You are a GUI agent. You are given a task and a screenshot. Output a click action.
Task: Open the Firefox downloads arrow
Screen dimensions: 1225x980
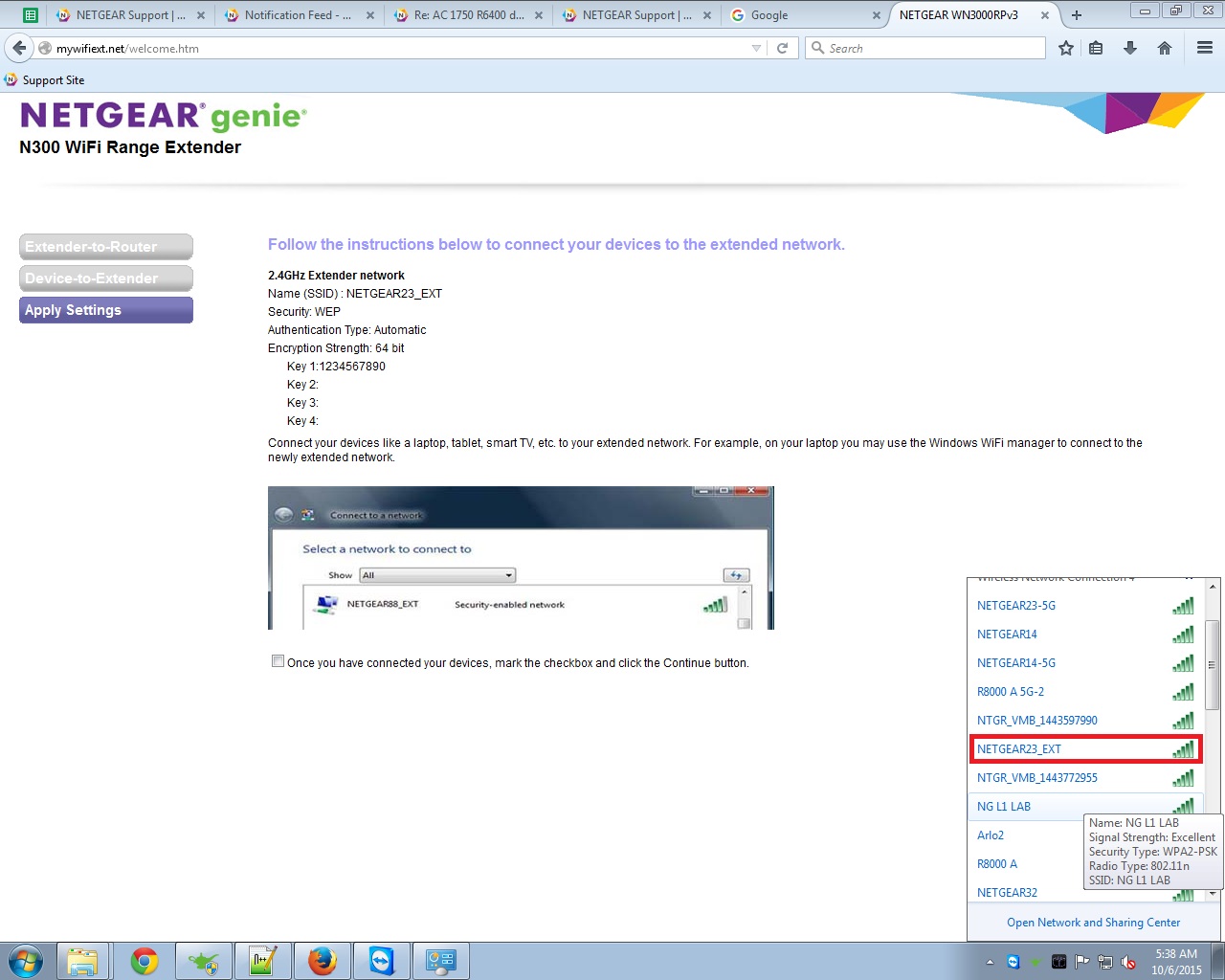pos(1129,47)
